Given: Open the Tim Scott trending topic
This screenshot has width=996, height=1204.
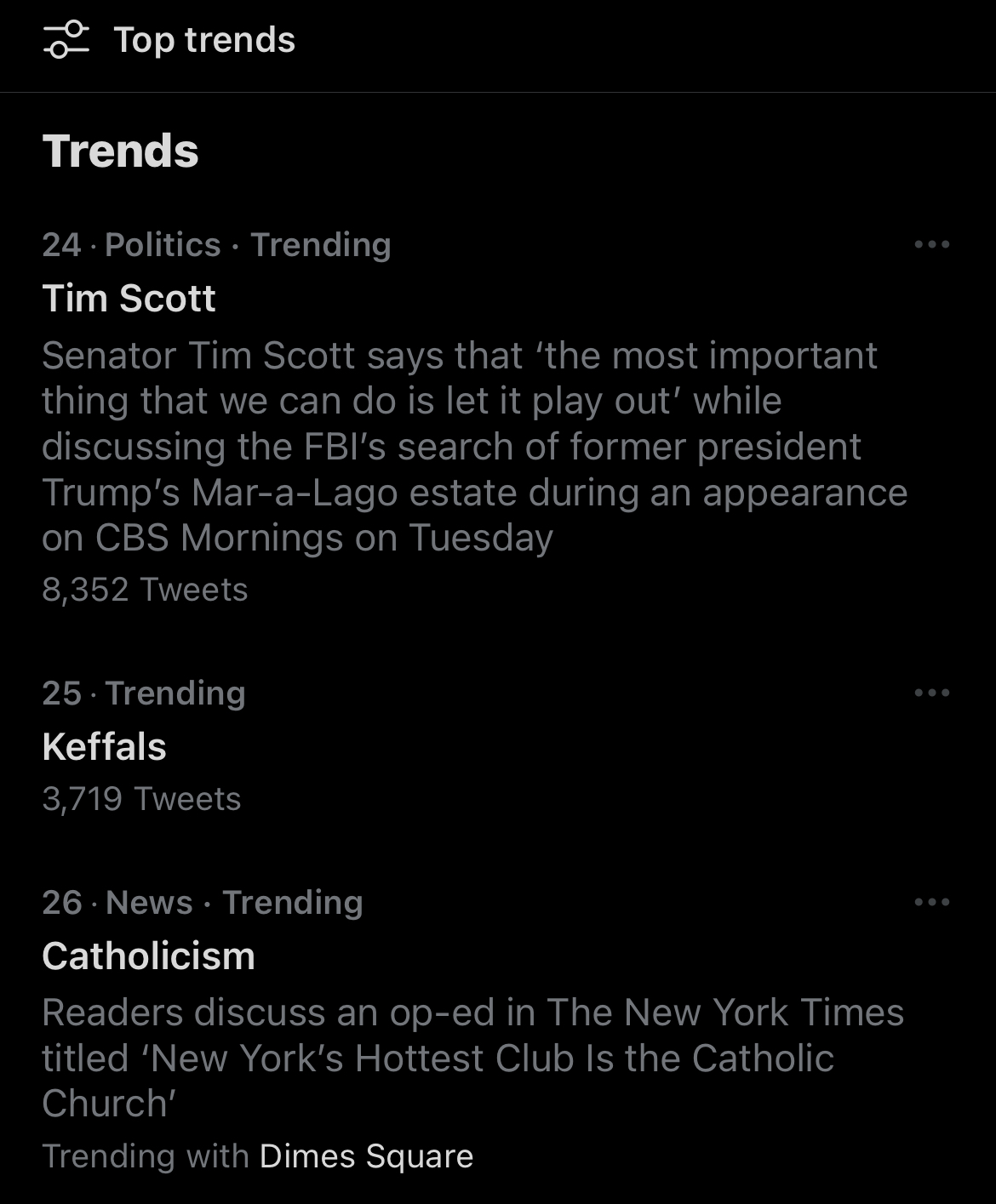Looking at the screenshot, I should point(129,299).
